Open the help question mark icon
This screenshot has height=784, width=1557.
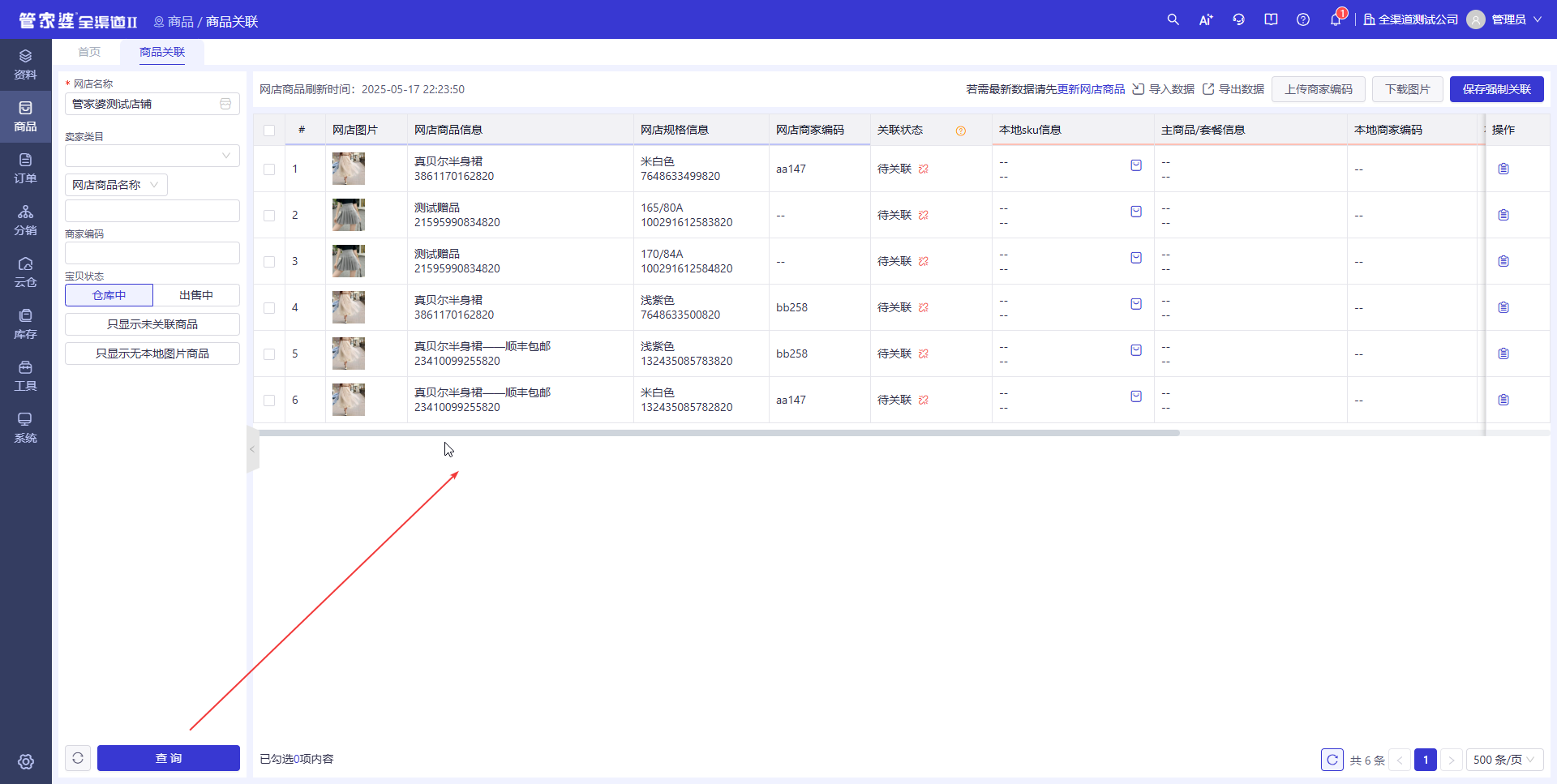coord(1303,19)
